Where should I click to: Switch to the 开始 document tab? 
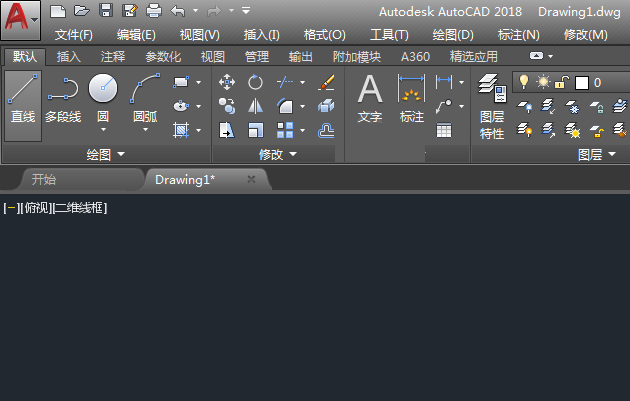coord(43,179)
